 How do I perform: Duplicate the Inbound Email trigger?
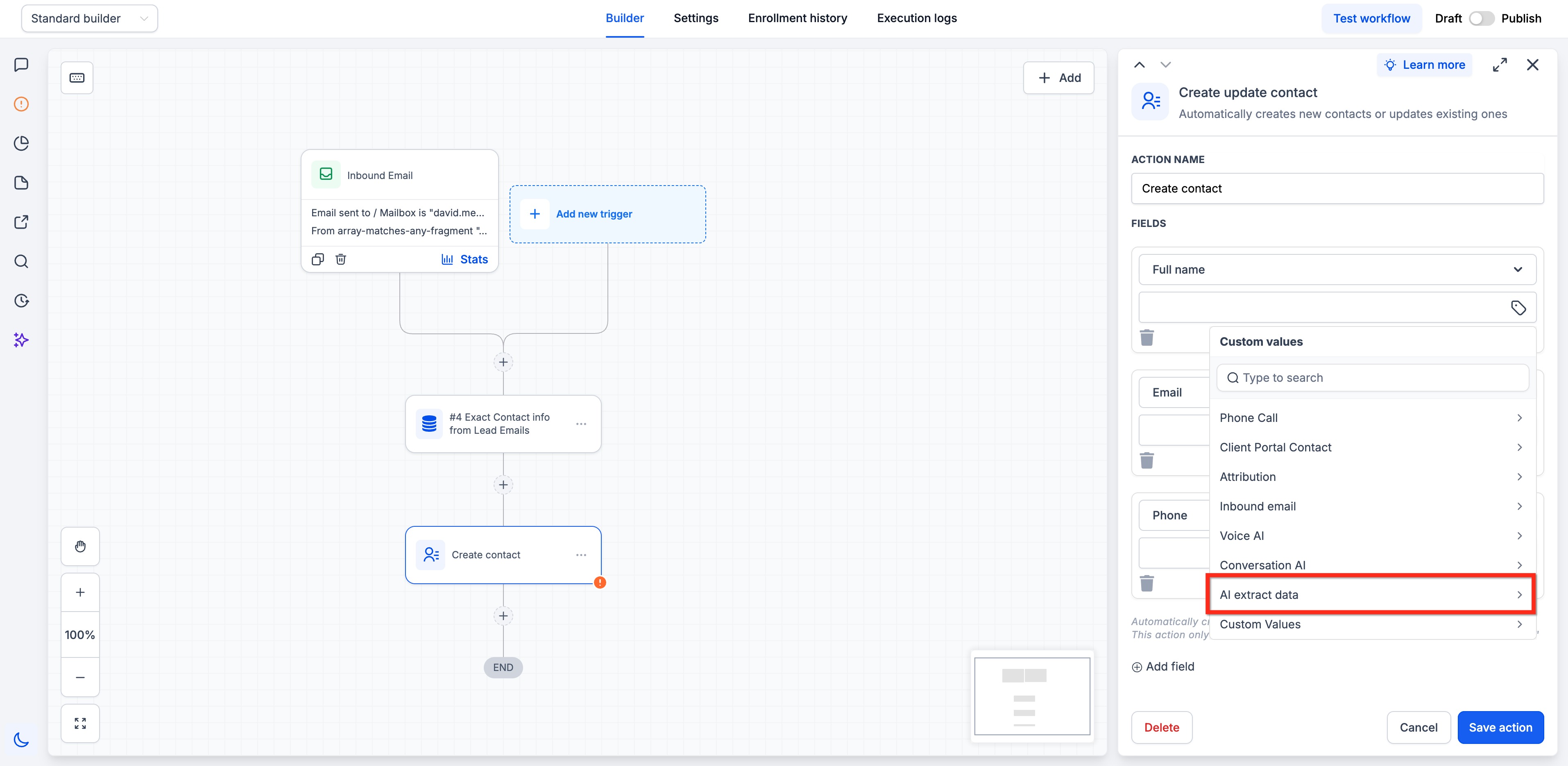tap(318, 259)
